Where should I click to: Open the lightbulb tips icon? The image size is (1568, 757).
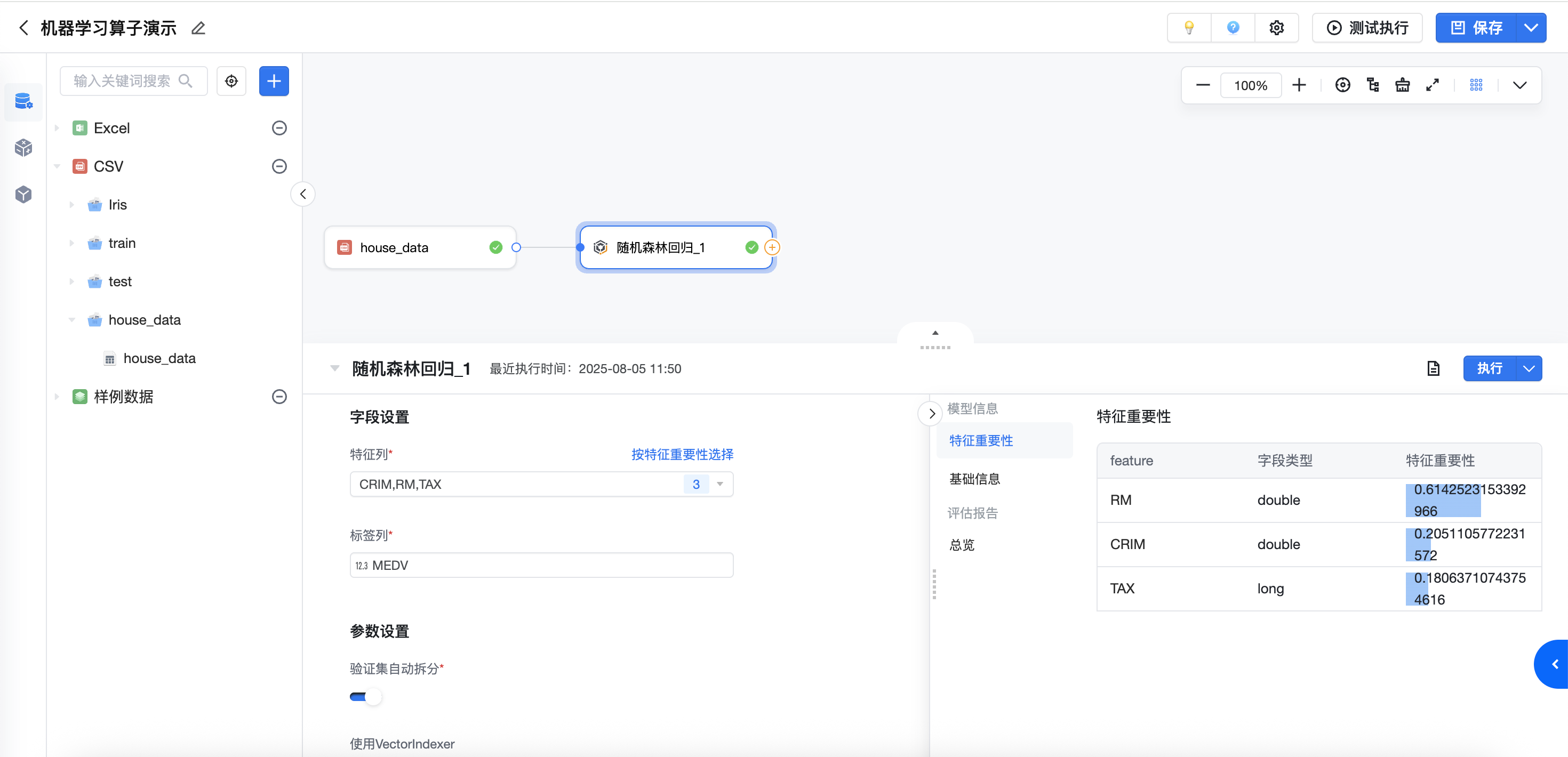1189,28
